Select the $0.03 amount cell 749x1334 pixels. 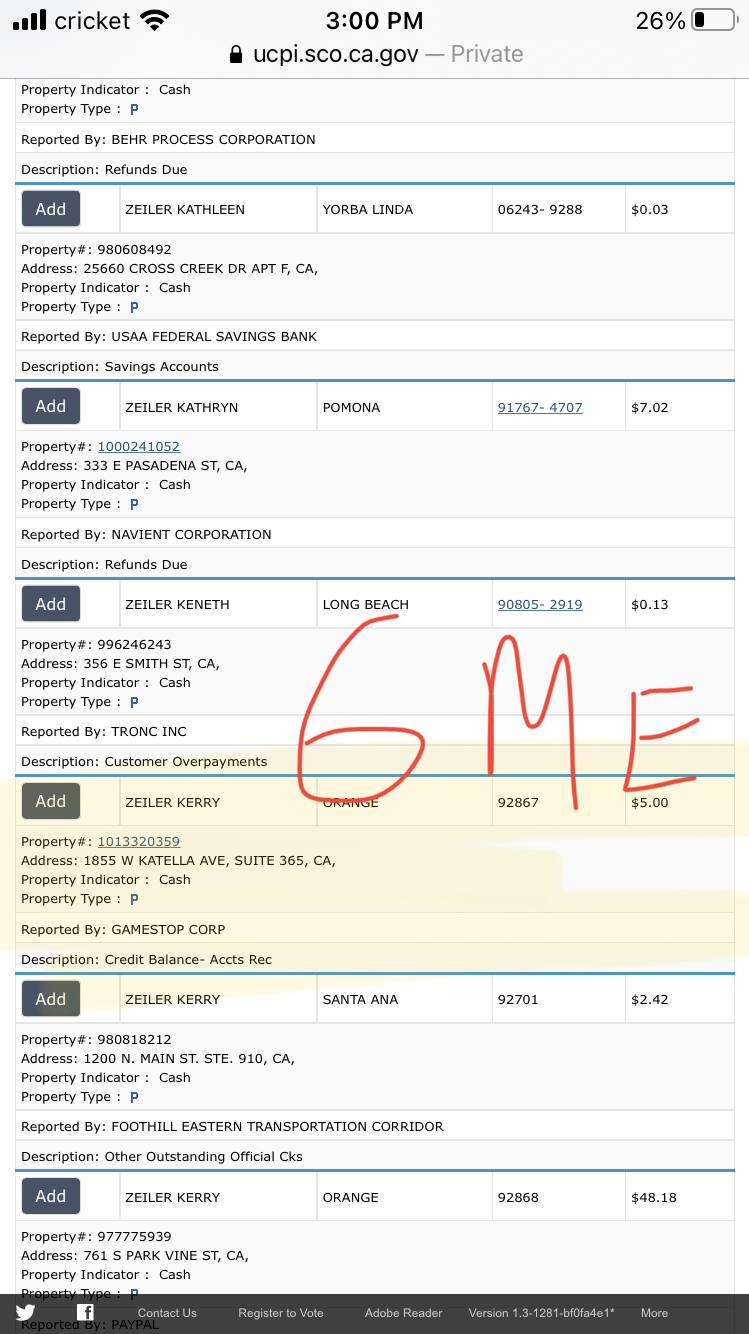pyautogui.click(x=680, y=209)
